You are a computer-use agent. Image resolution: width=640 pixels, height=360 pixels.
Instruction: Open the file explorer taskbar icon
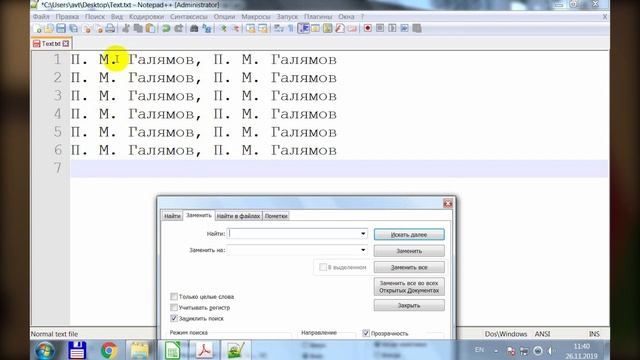[x=140, y=350]
